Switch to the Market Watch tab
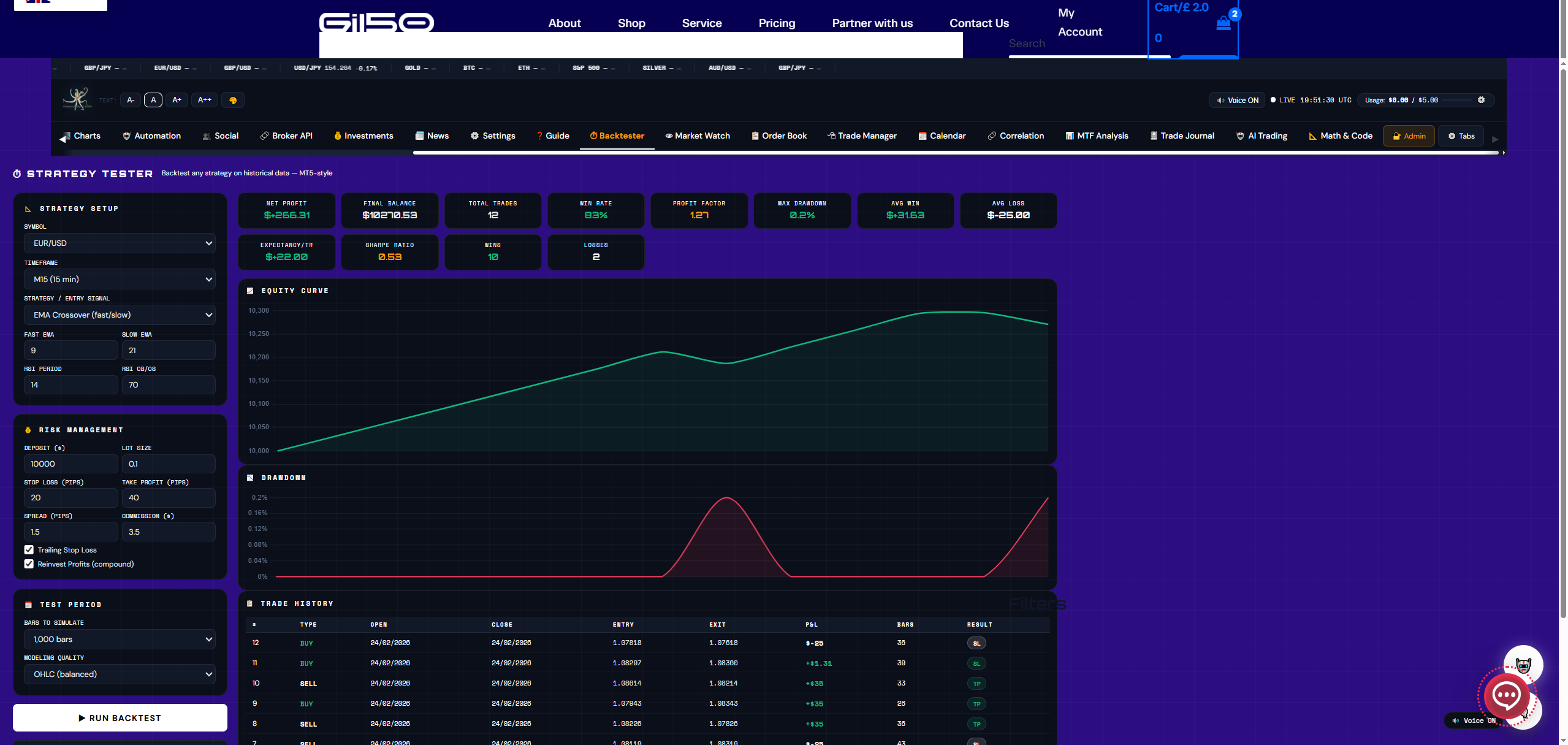Image resolution: width=1568 pixels, height=745 pixels. (697, 136)
